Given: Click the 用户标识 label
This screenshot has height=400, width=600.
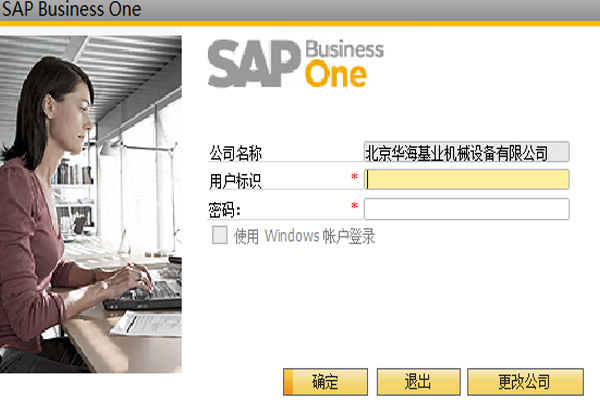Looking at the screenshot, I should coord(235,181).
